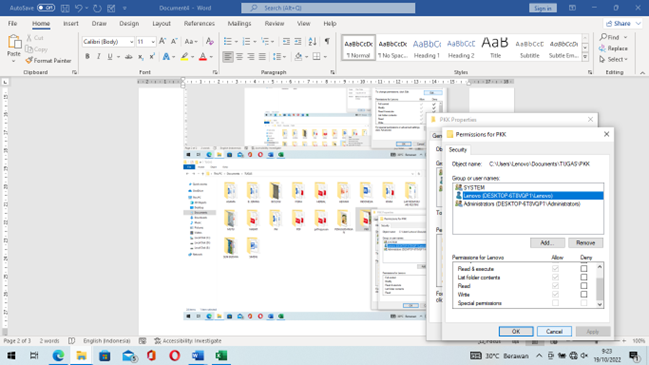Sort the selected text
Image resolution: width=649 pixels, height=365 pixels.
click(x=312, y=41)
